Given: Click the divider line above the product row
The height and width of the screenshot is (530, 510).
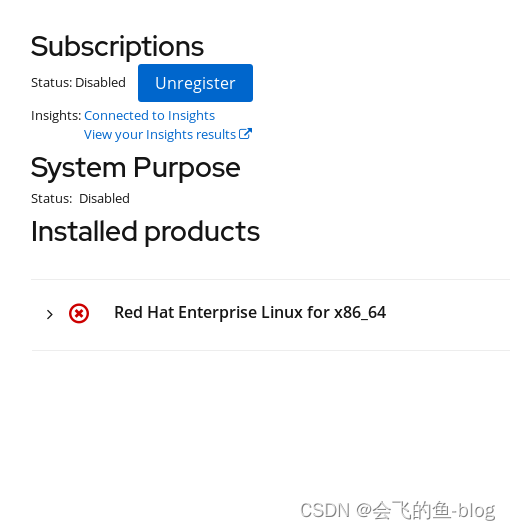Looking at the screenshot, I should pos(270,280).
